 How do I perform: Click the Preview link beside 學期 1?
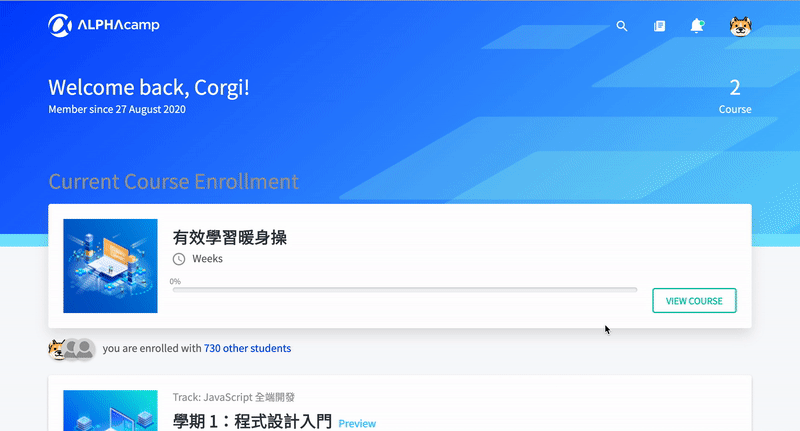357,423
